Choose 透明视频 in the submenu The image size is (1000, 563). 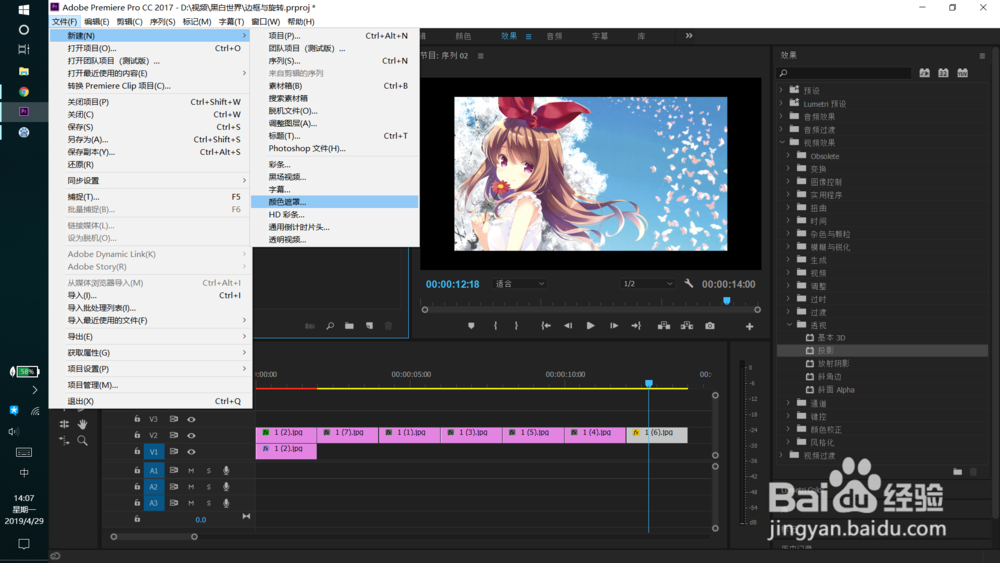pyautogui.click(x=335, y=239)
